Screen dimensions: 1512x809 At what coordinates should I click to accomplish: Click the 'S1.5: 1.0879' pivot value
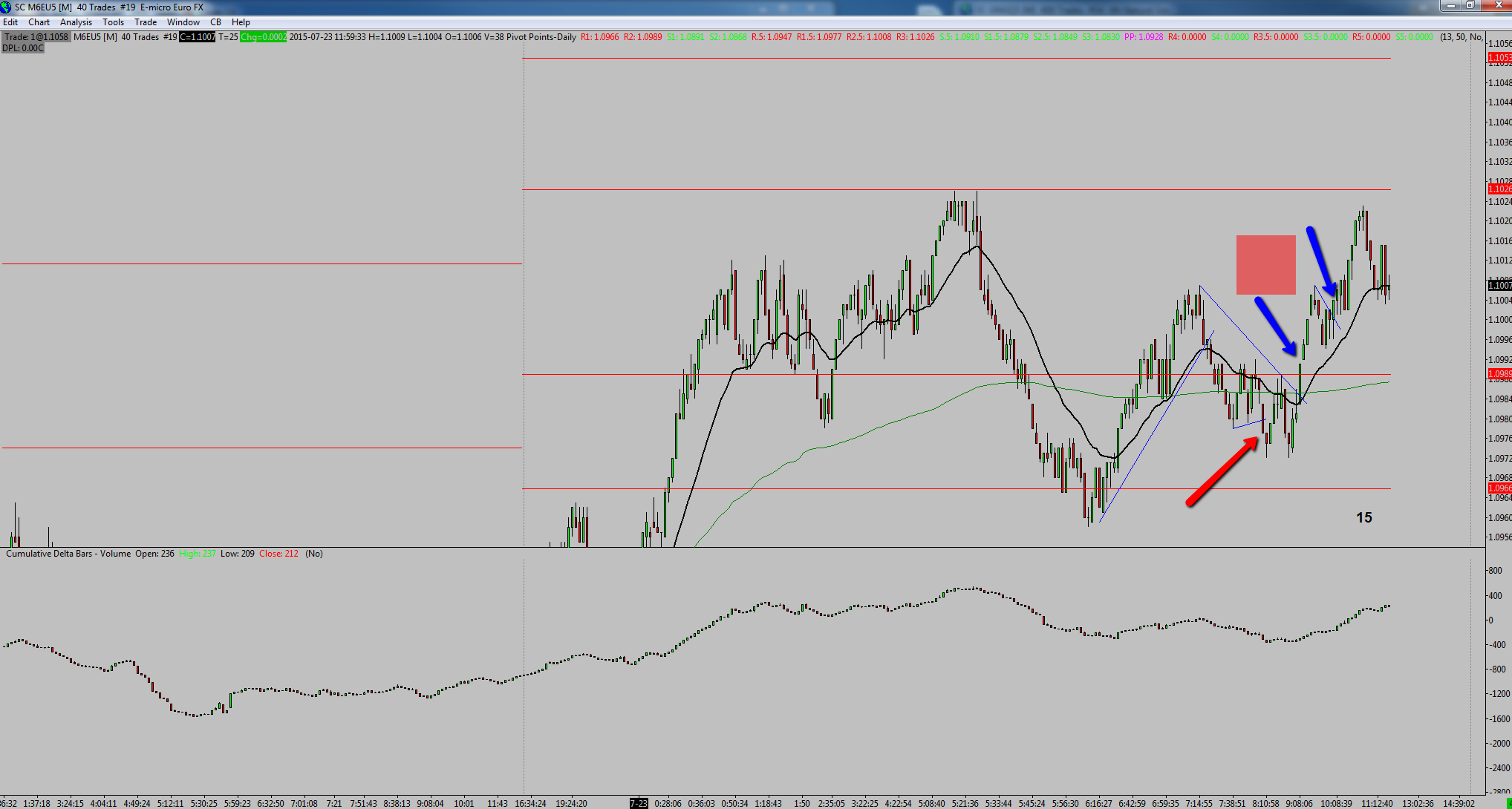1006,37
